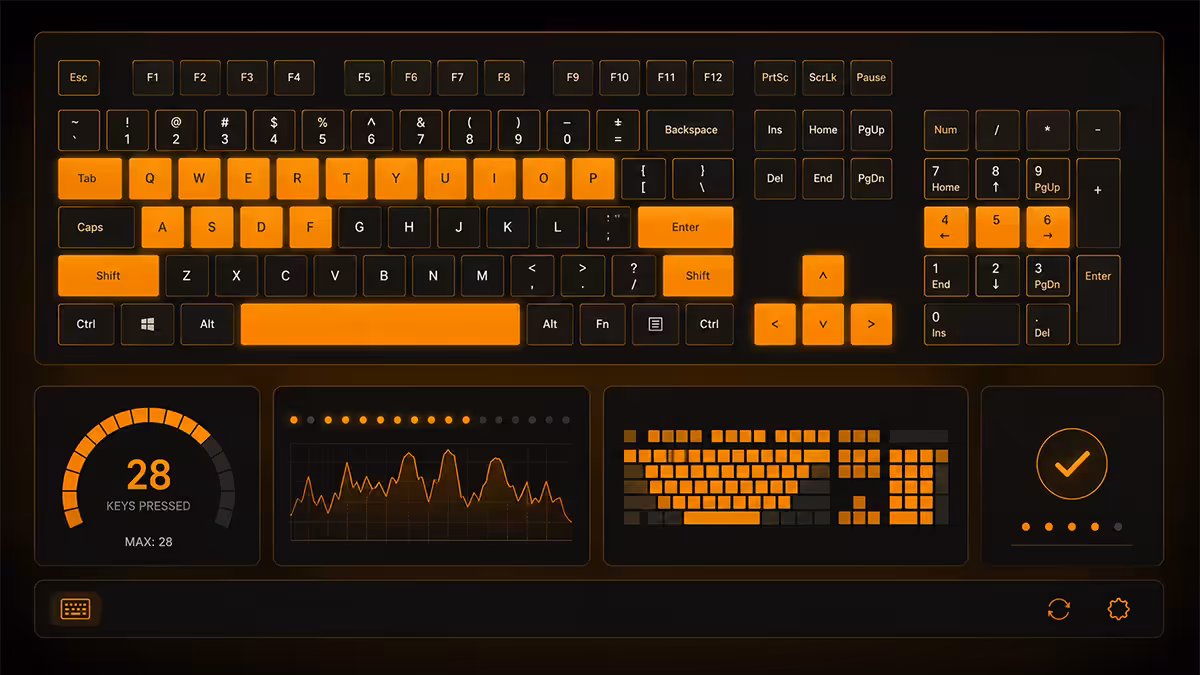
Task: Click the left Shift key
Action: click(108, 276)
